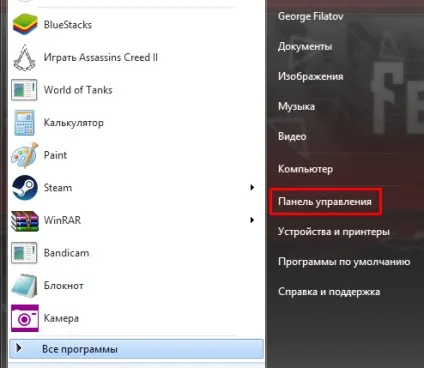Open Документы folder

[305, 46]
